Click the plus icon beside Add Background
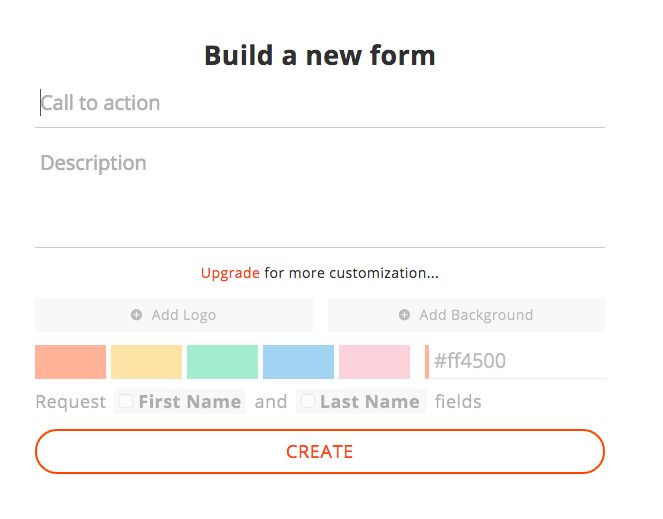The image size is (663, 519). (x=405, y=315)
